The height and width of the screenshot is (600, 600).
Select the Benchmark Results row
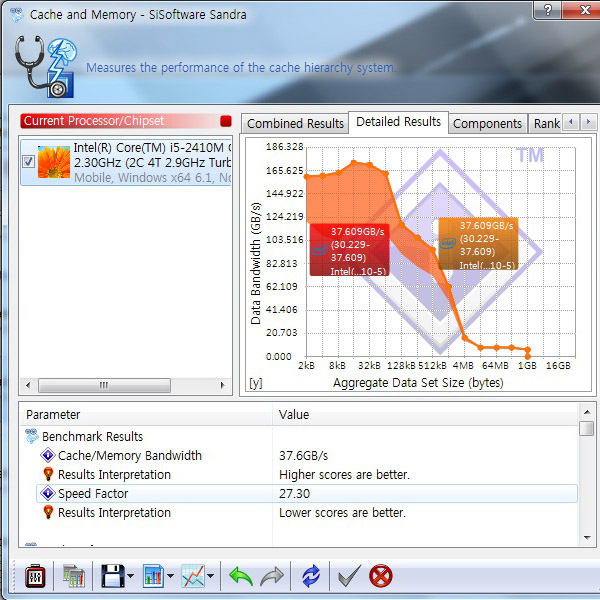[298, 437]
